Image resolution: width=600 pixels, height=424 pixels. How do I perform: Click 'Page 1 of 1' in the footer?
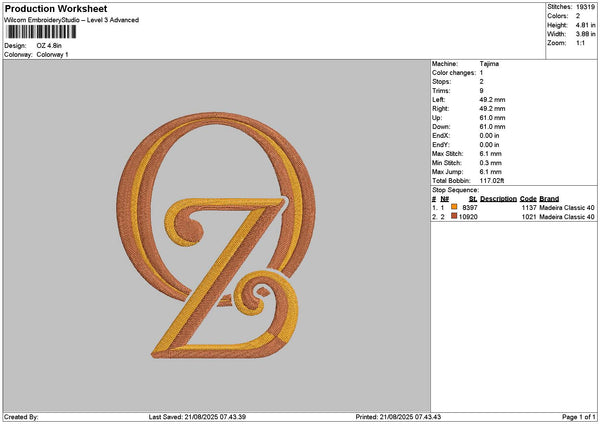(x=579, y=417)
